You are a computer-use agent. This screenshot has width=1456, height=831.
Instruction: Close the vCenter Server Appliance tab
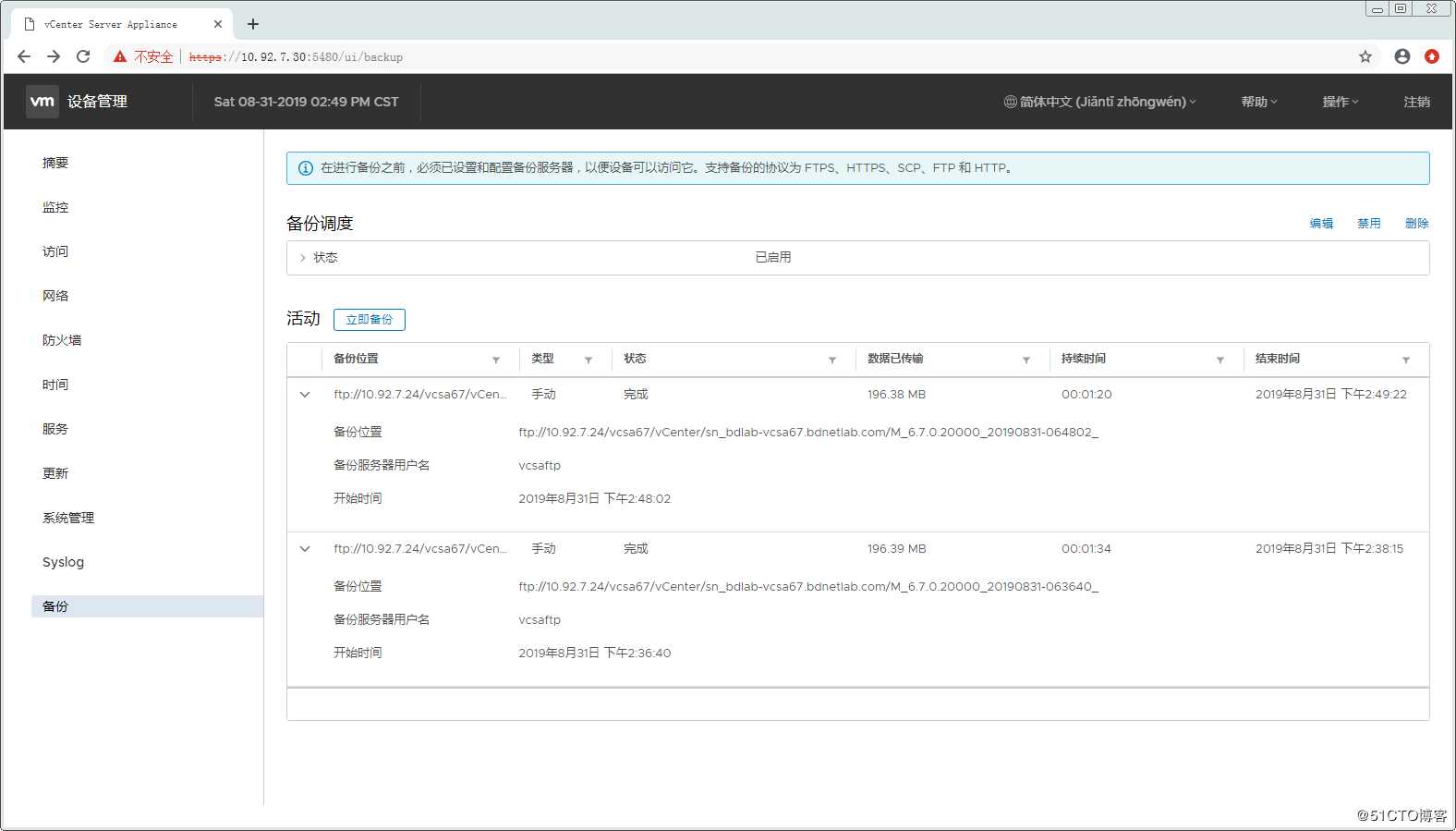click(218, 24)
